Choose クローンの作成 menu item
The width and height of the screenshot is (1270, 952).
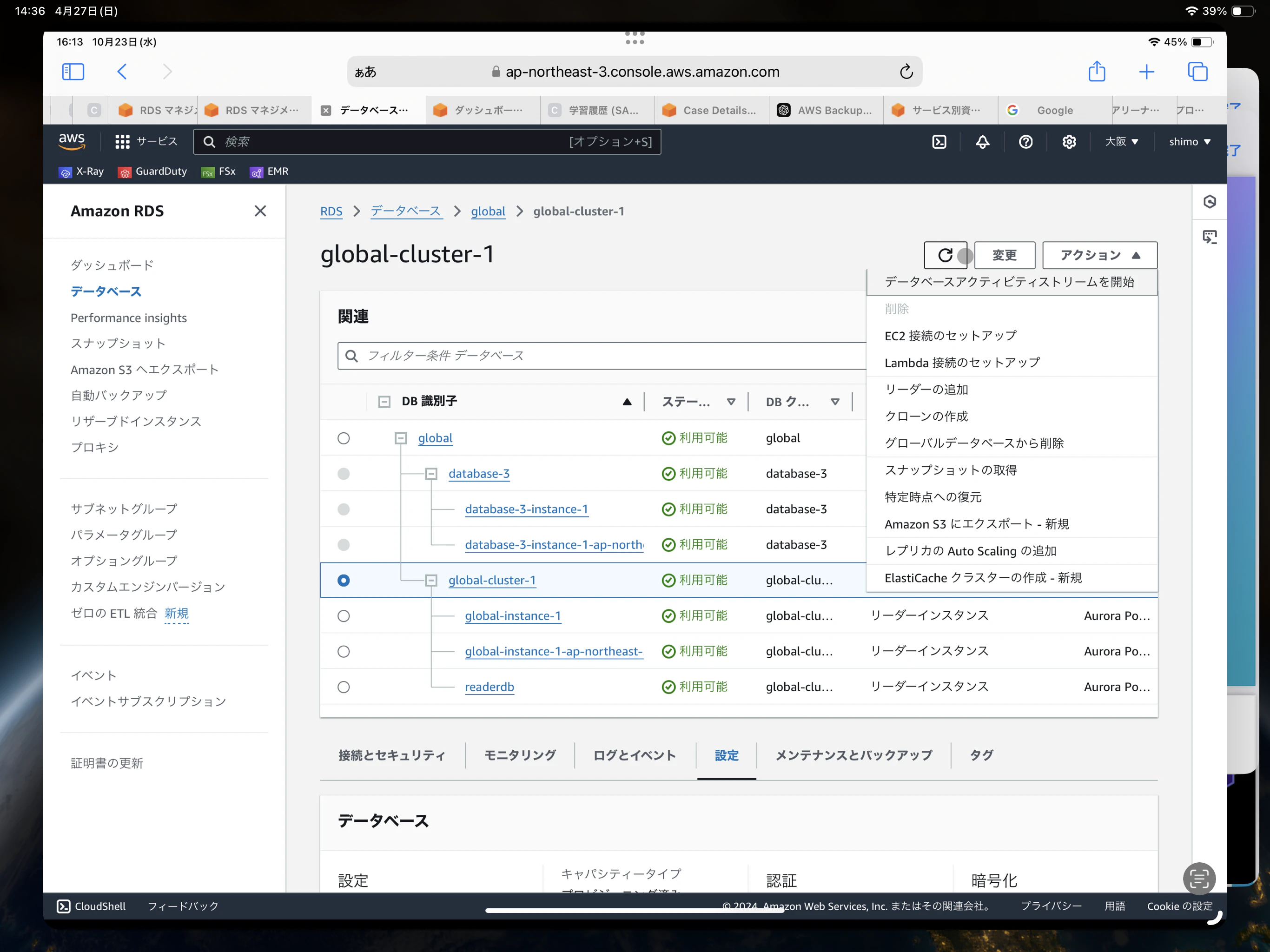pos(1011,416)
